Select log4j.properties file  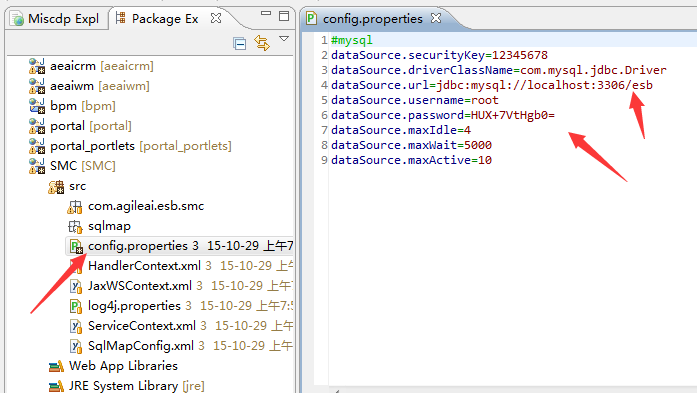[x=134, y=306]
